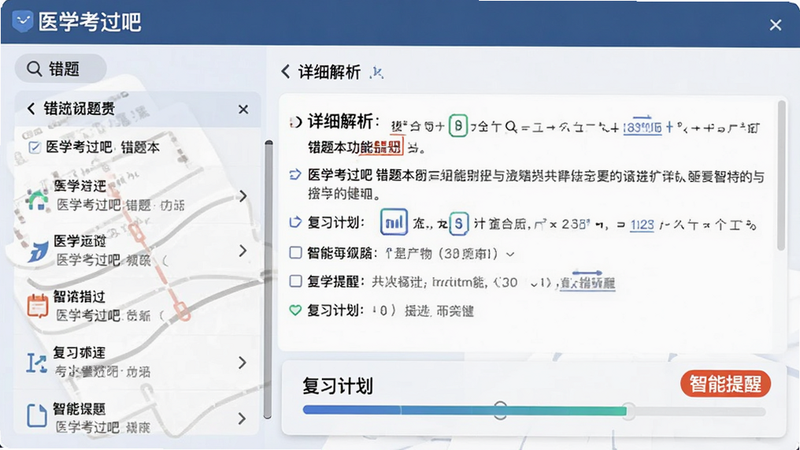Click the blue boxed S icon
This screenshot has width=800, height=450.
(459, 223)
